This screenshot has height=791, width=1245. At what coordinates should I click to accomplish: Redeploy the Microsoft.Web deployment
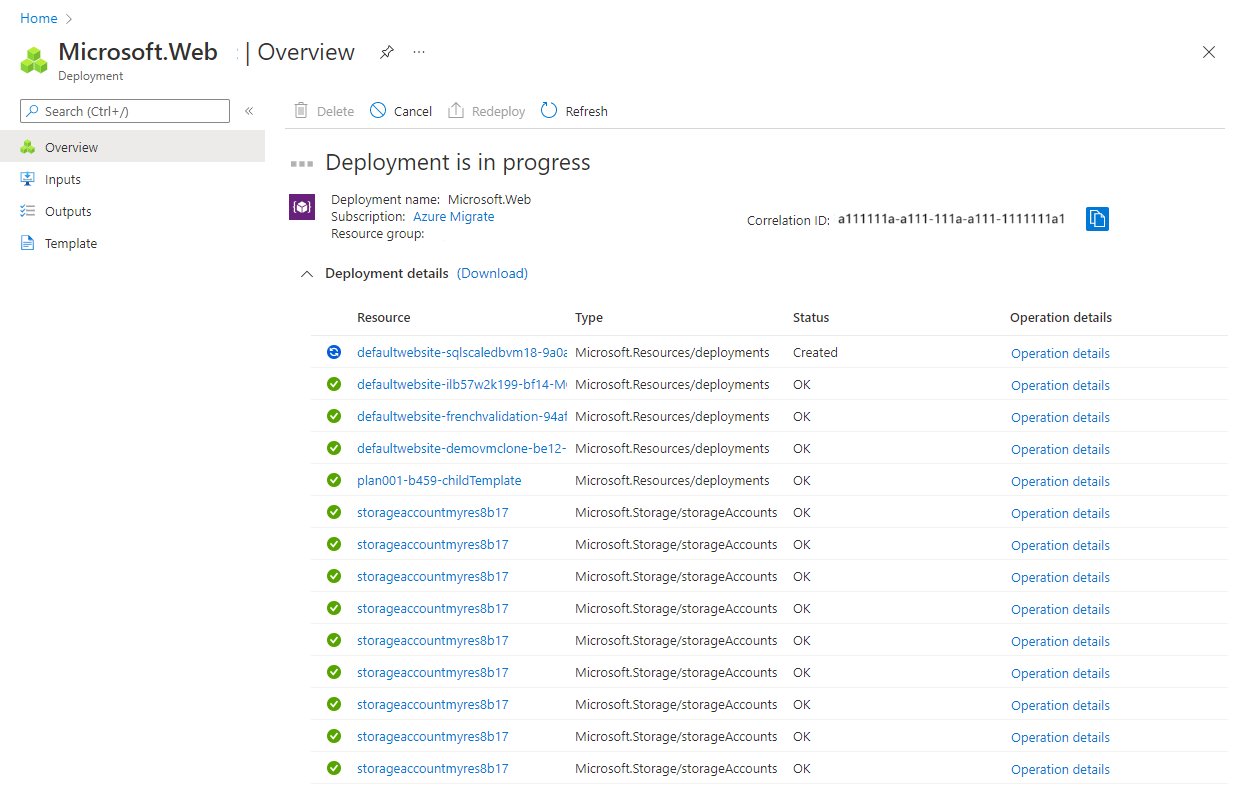coord(486,110)
